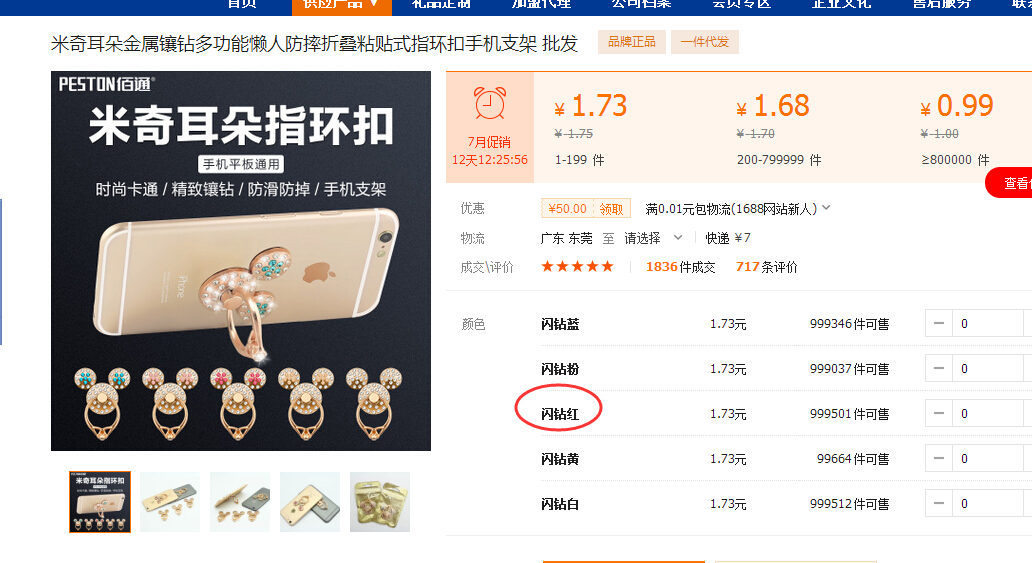Image resolution: width=1032 pixels, height=563 pixels.
Task: Open the 公司档案 menu item
Action: coord(641,5)
